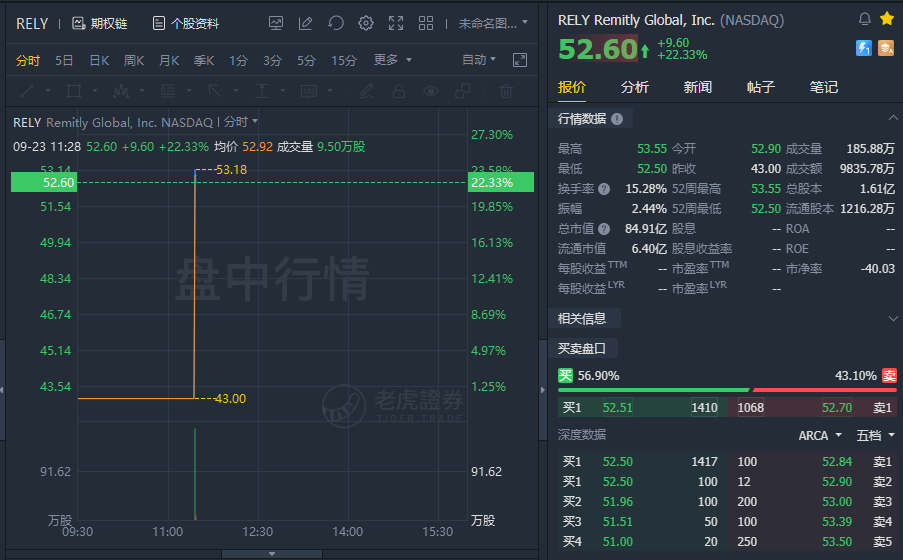Click the right-arrow panel divider handle

[x=542, y=390]
